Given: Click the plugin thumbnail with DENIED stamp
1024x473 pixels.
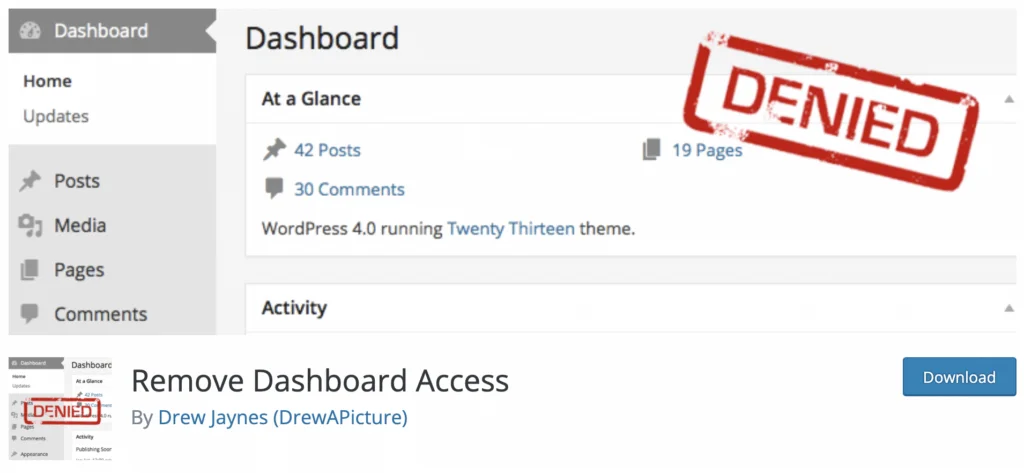Looking at the screenshot, I should click(x=61, y=408).
